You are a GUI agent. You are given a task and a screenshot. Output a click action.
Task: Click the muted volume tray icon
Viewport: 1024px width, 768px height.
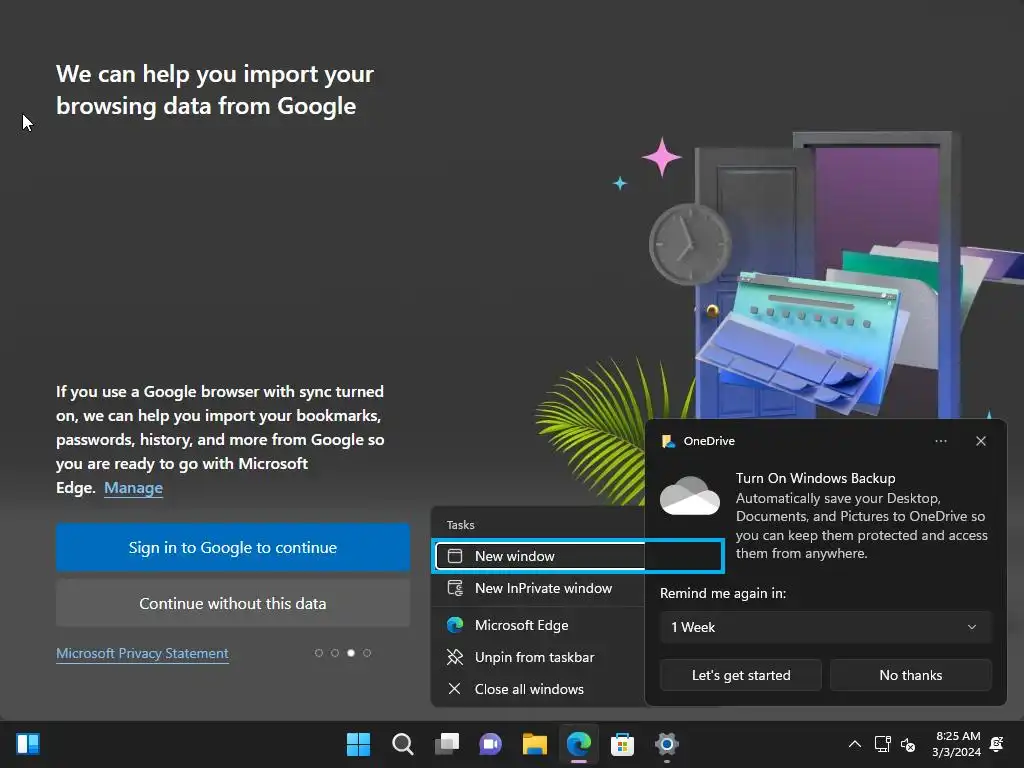pos(908,744)
